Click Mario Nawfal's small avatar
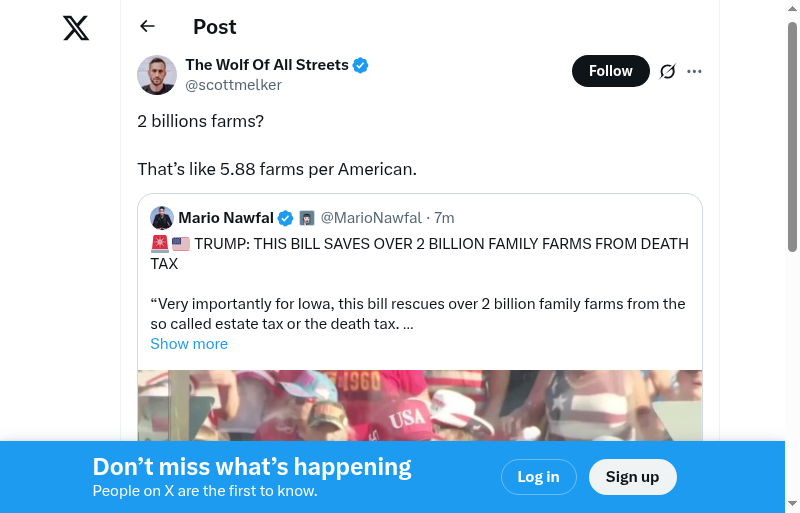This screenshot has height=513, width=800. [x=162, y=218]
